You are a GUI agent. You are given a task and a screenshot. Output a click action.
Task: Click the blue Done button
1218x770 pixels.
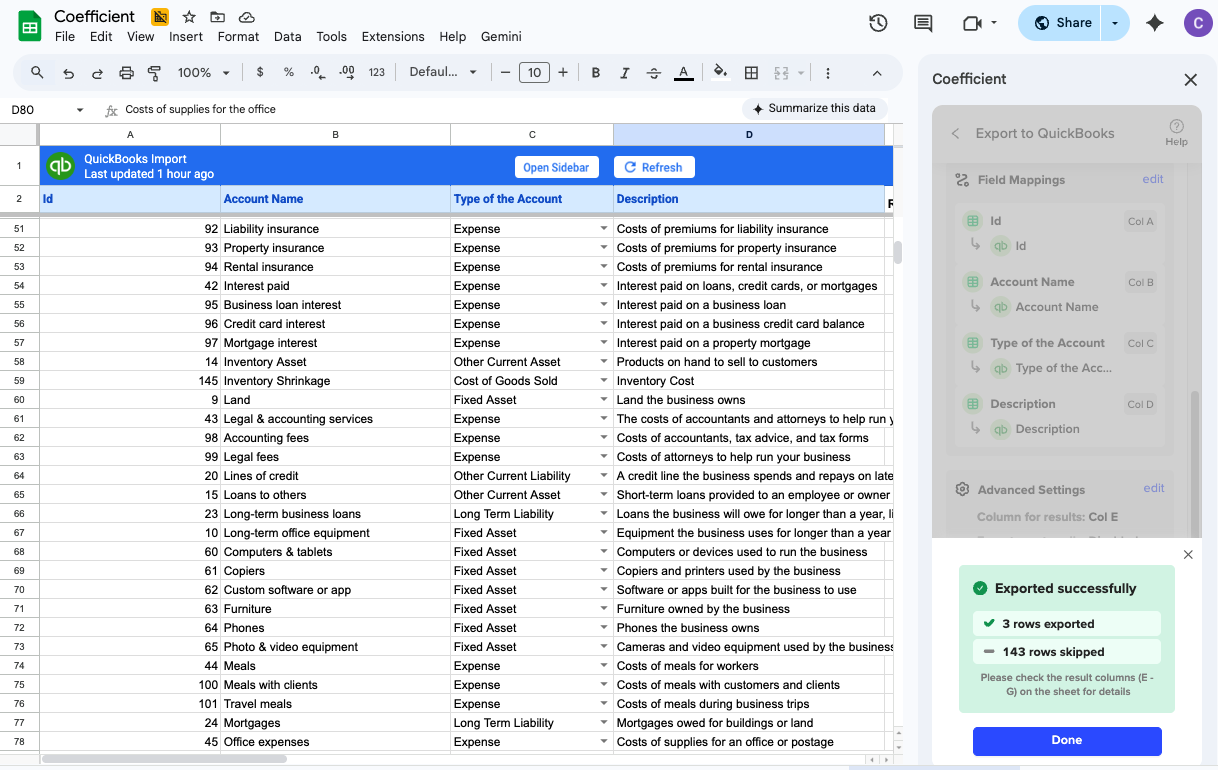[1066, 740]
